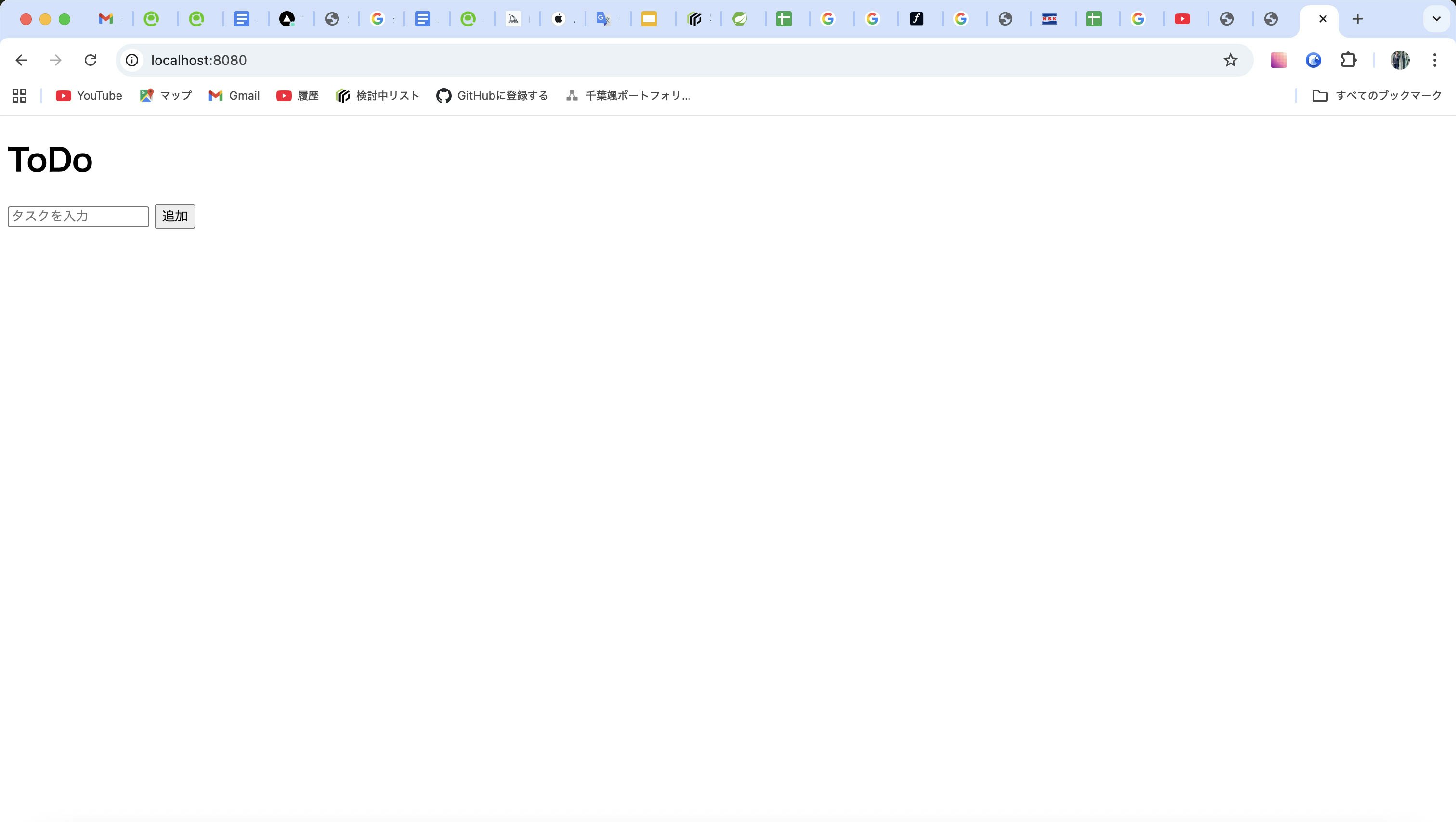
Task: Switch to the Gmail tab
Action: [106, 19]
